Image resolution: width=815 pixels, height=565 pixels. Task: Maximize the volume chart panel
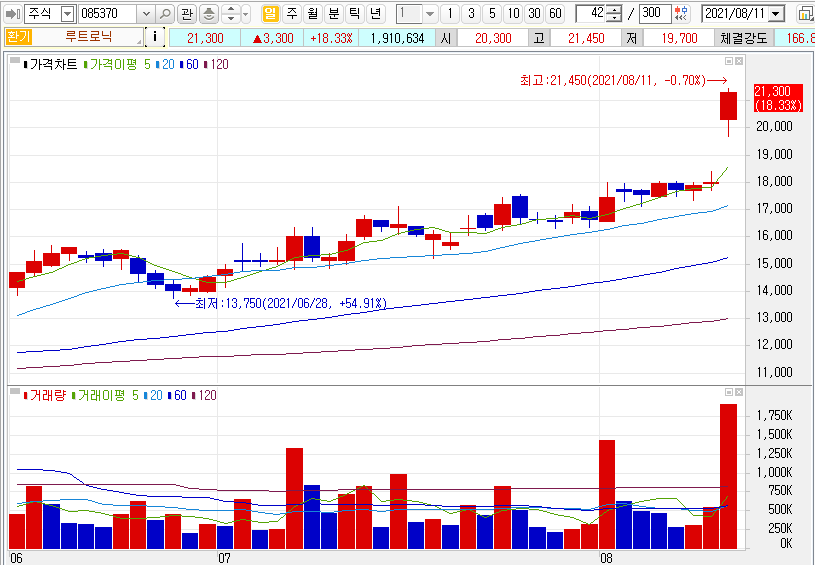(729, 392)
